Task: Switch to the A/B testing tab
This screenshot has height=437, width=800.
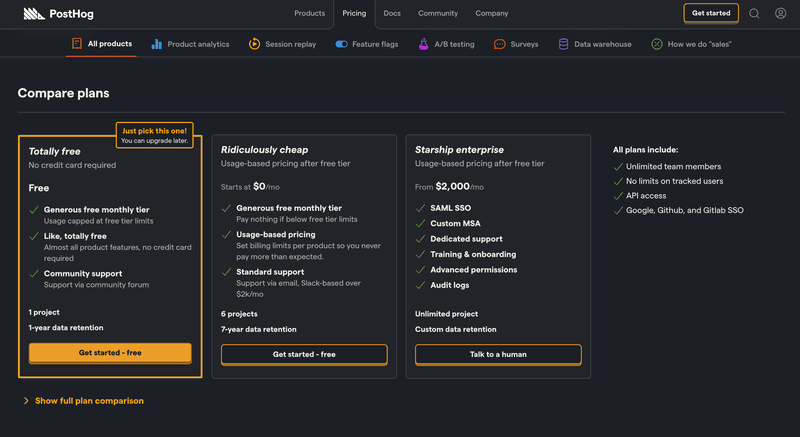Action: [x=446, y=44]
